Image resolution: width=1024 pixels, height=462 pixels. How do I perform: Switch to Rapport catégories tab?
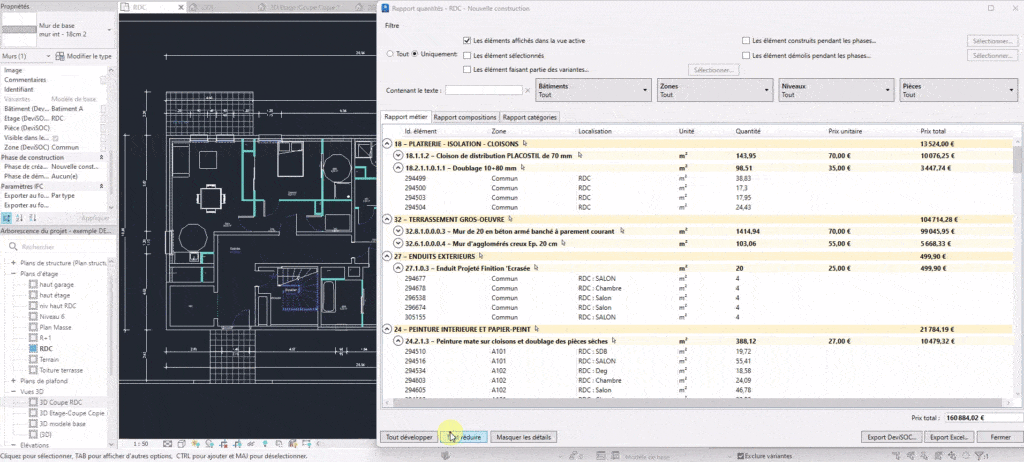529,118
